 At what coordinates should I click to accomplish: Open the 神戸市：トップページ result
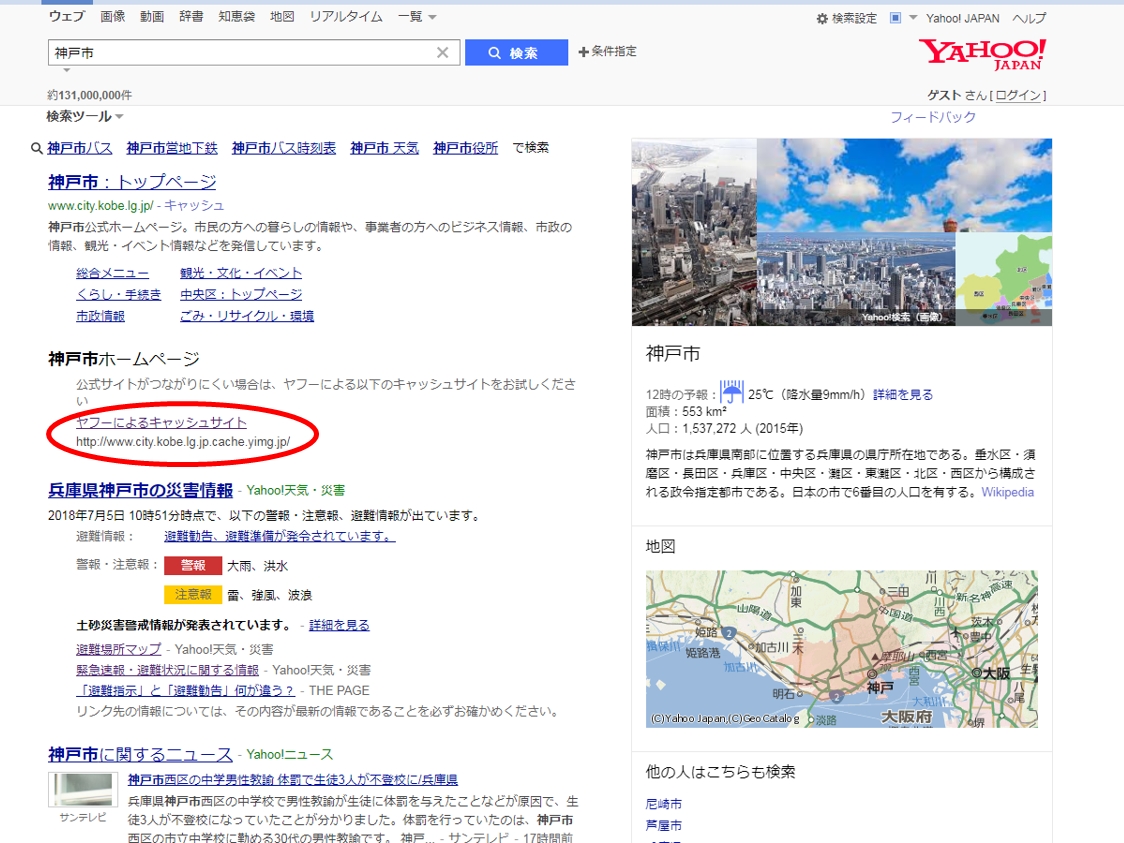pos(132,181)
